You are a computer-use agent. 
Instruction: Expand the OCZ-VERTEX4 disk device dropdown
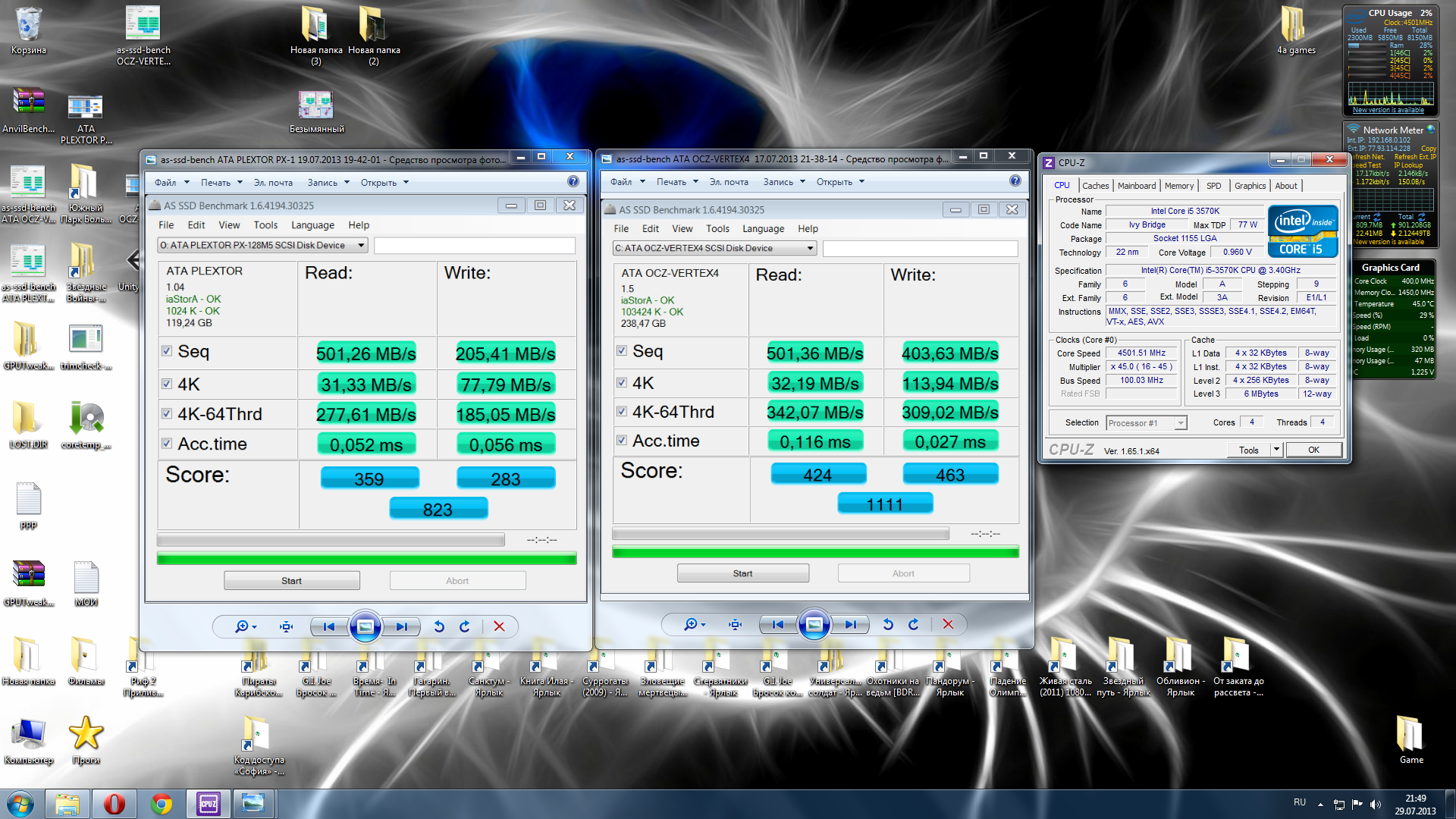(x=810, y=248)
